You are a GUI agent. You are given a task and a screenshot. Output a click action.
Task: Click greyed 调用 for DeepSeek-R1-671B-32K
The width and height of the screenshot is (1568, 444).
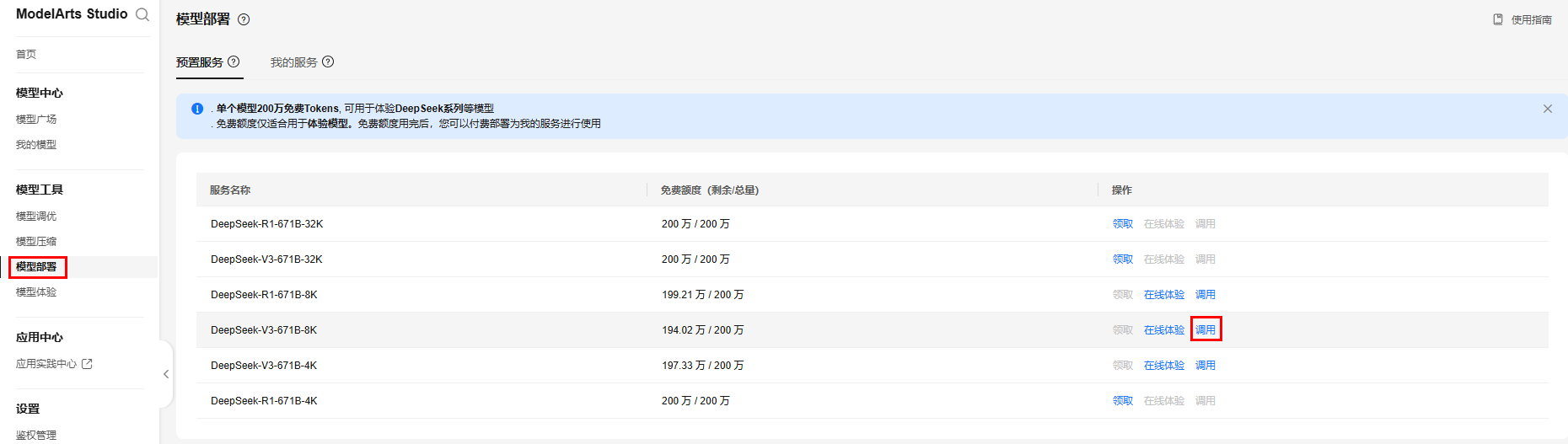pos(1206,224)
